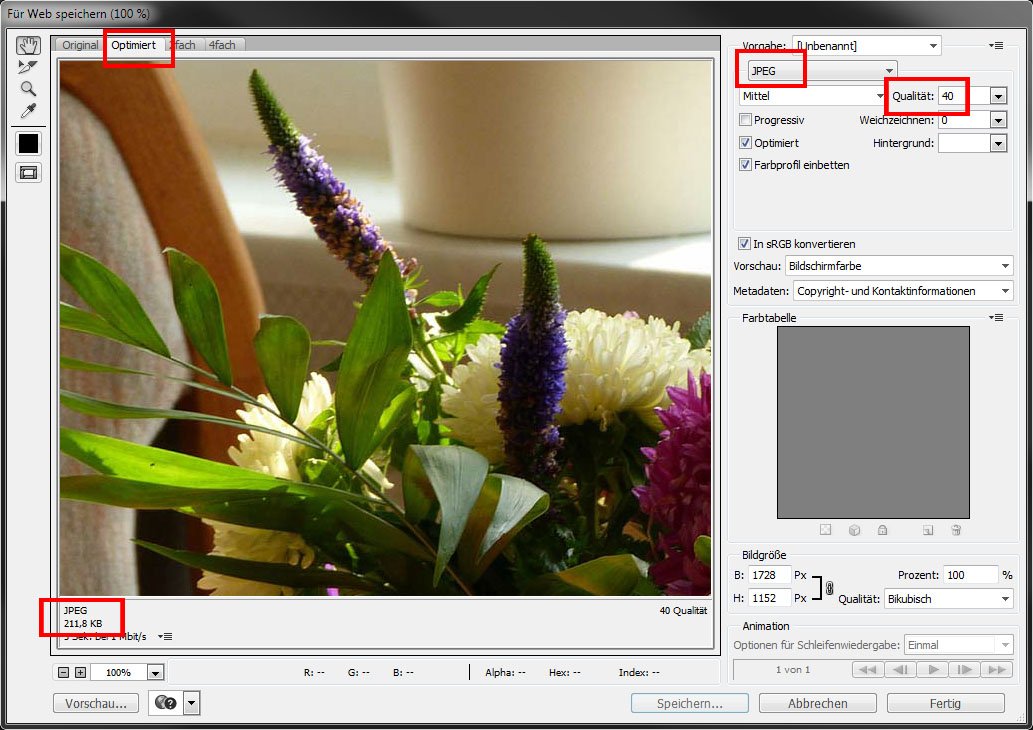Uncheck In sRGB konvertieren

(x=744, y=243)
